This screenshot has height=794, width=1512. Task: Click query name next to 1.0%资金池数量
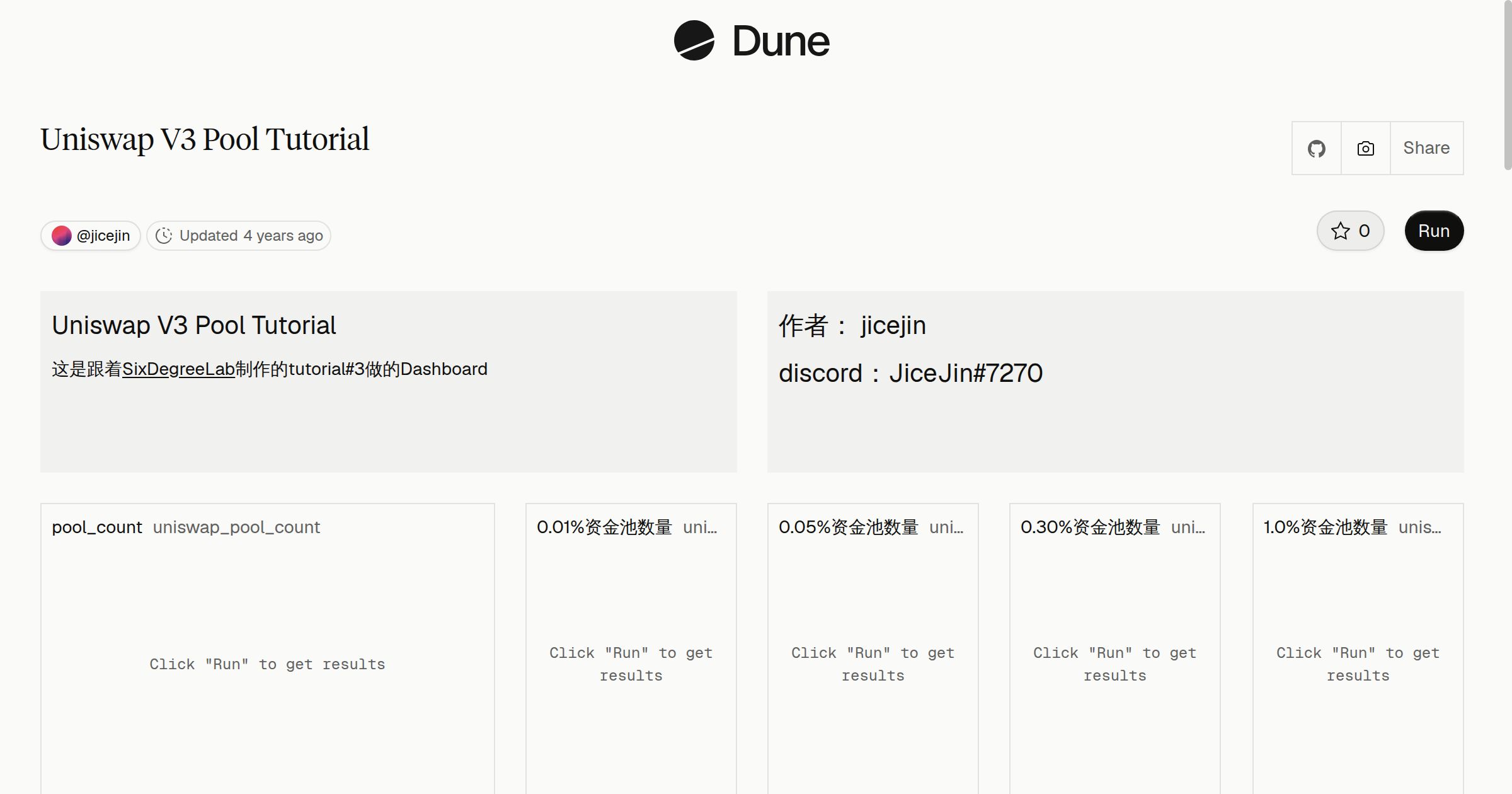click(x=1420, y=527)
